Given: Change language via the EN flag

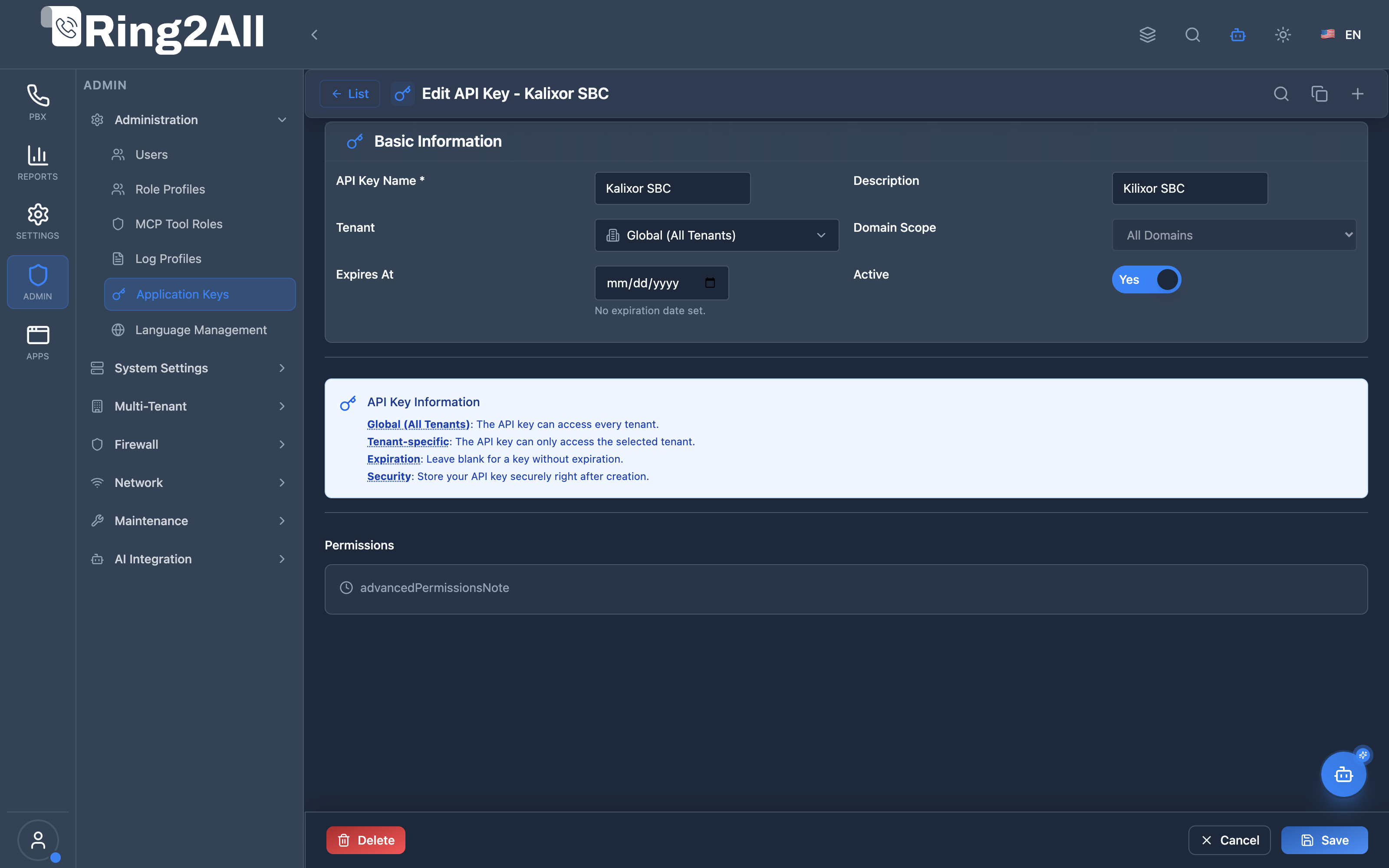Looking at the screenshot, I should (x=1341, y=34).
